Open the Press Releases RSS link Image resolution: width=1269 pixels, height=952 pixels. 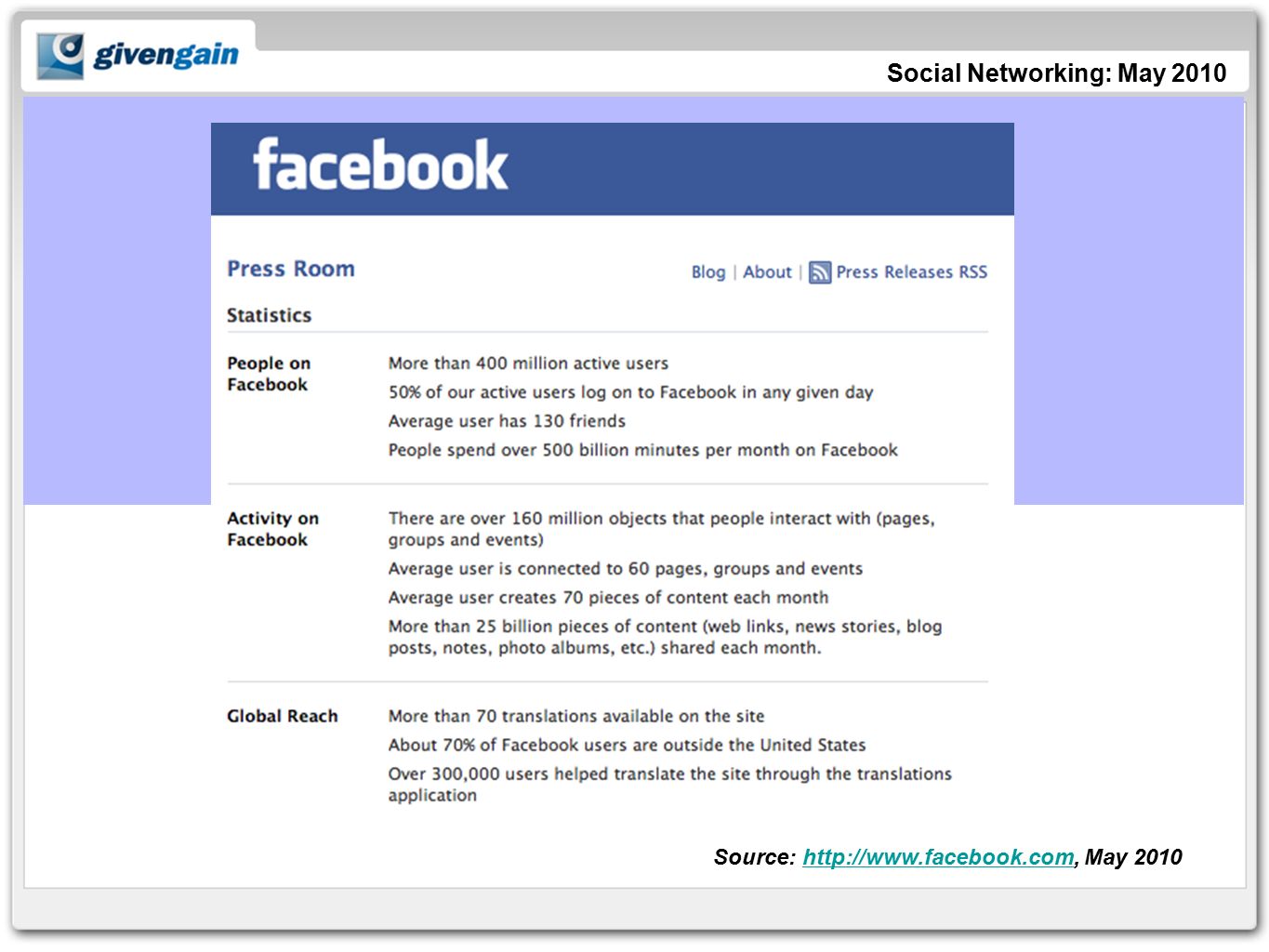(x=911, y=272)
